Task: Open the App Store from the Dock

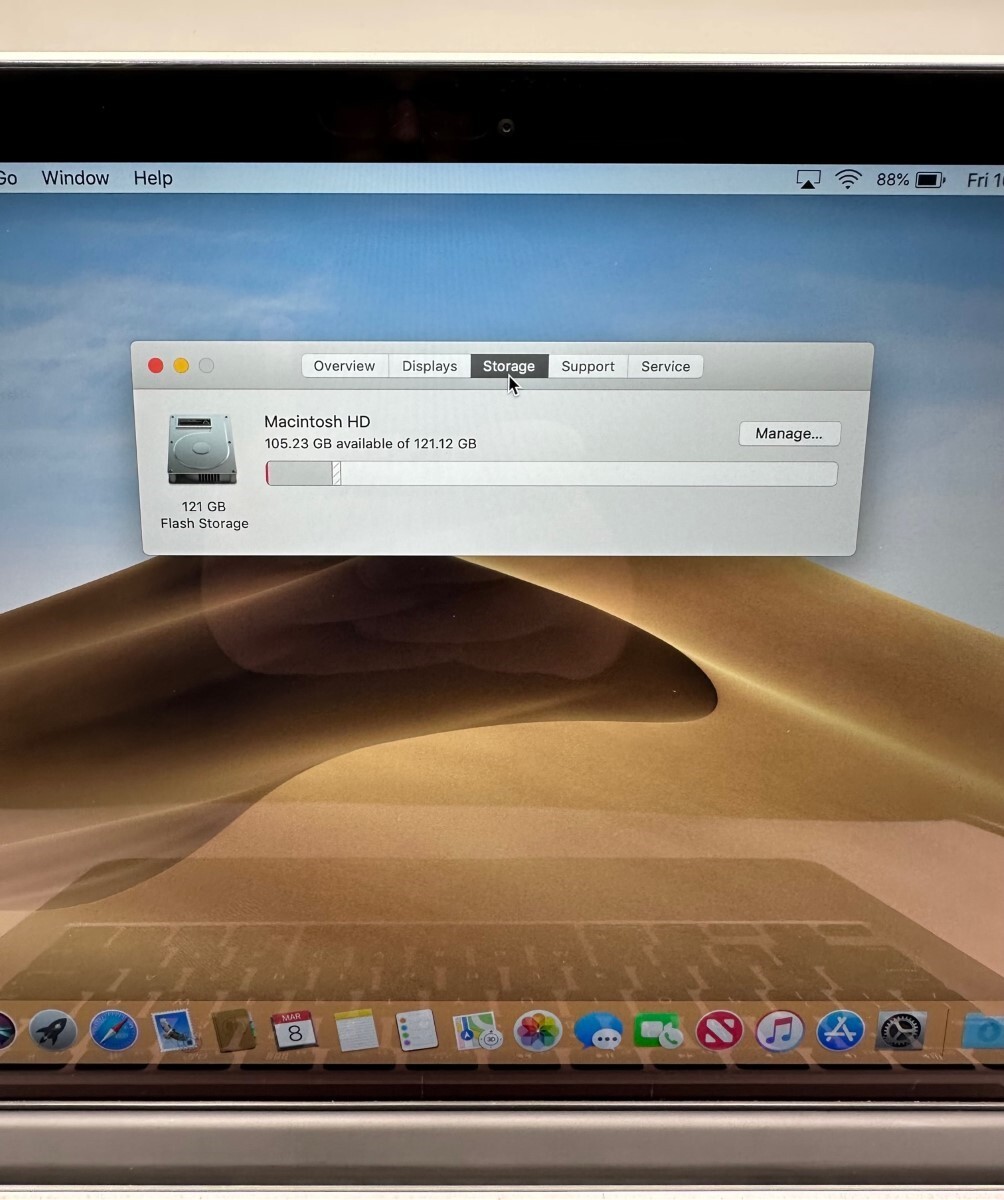Action: click(x=840, y=1030)
